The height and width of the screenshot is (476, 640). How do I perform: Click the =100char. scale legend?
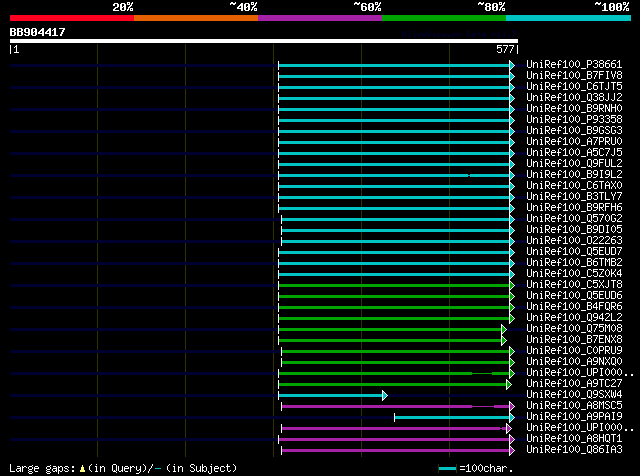[x=476, y=468]
